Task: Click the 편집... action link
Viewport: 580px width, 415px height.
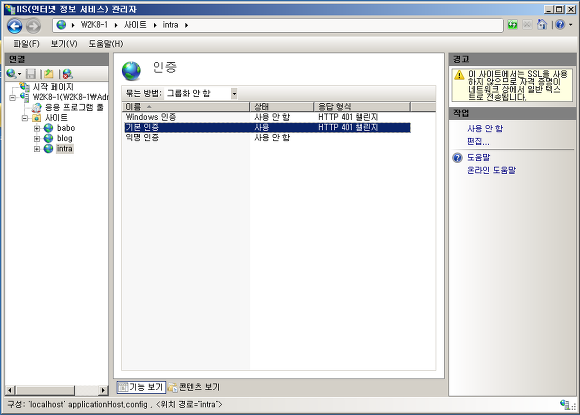Action: pos(478,141)
